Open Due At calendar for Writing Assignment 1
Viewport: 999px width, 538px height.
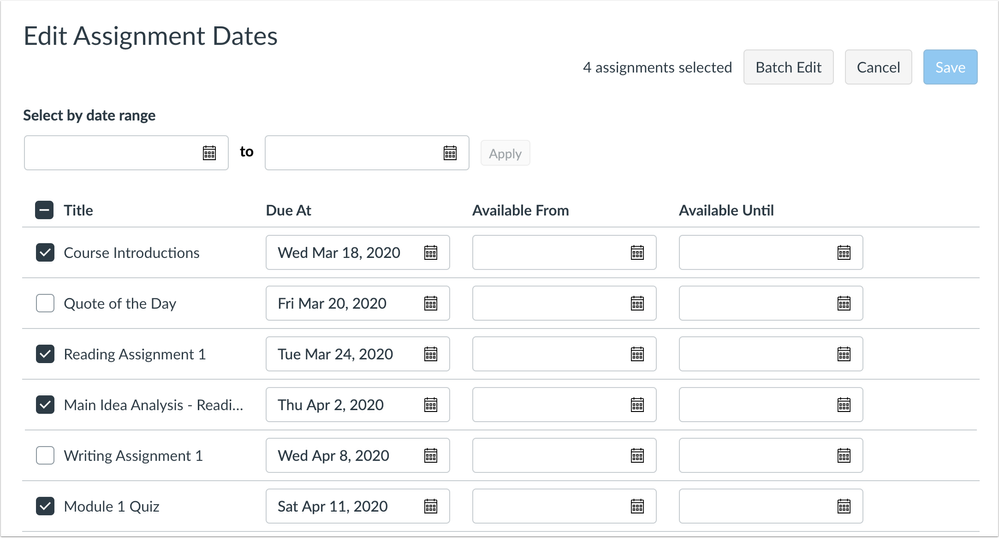(x=431, y=455)
